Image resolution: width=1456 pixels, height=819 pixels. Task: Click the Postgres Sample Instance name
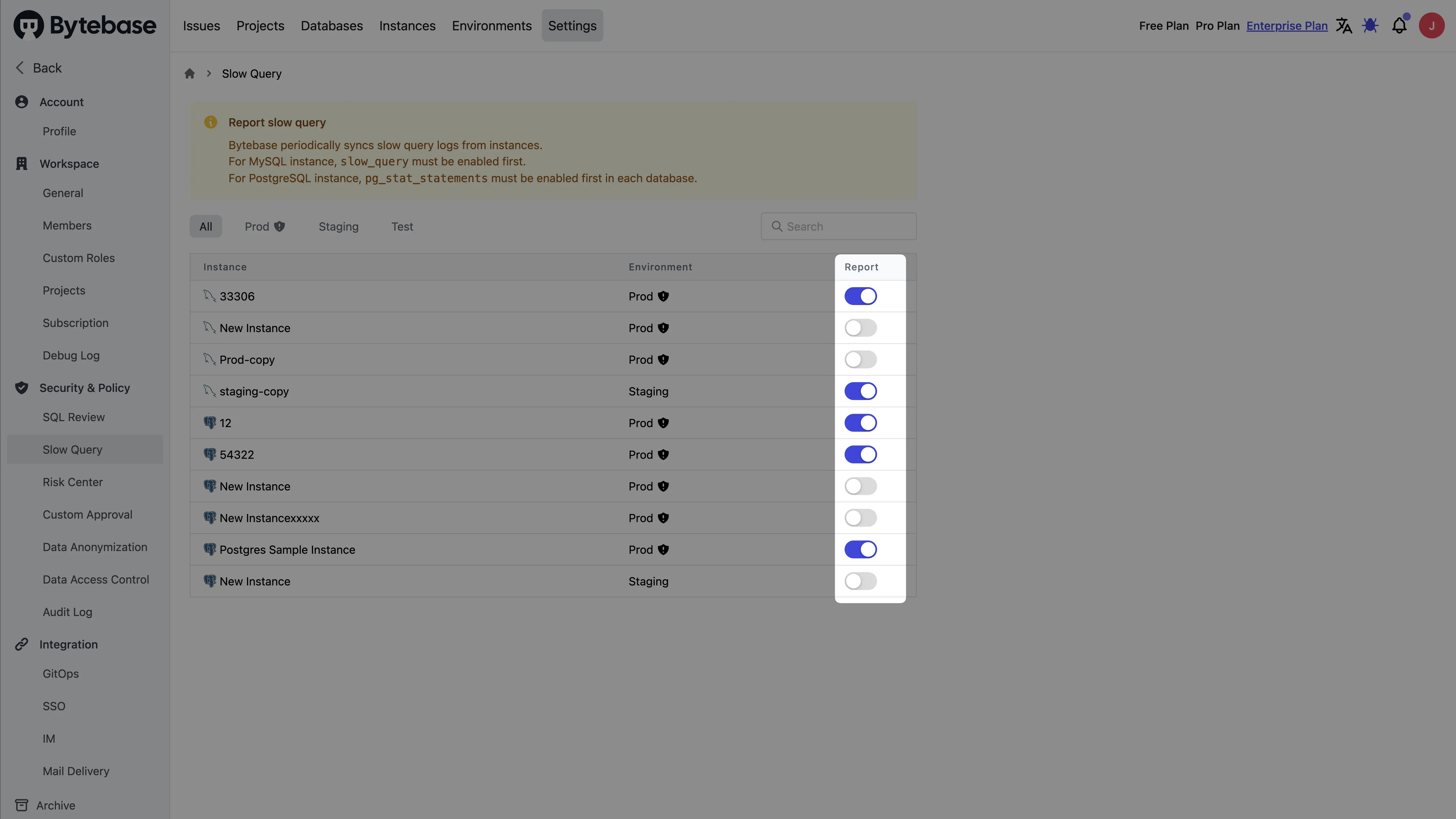[287, 550]
